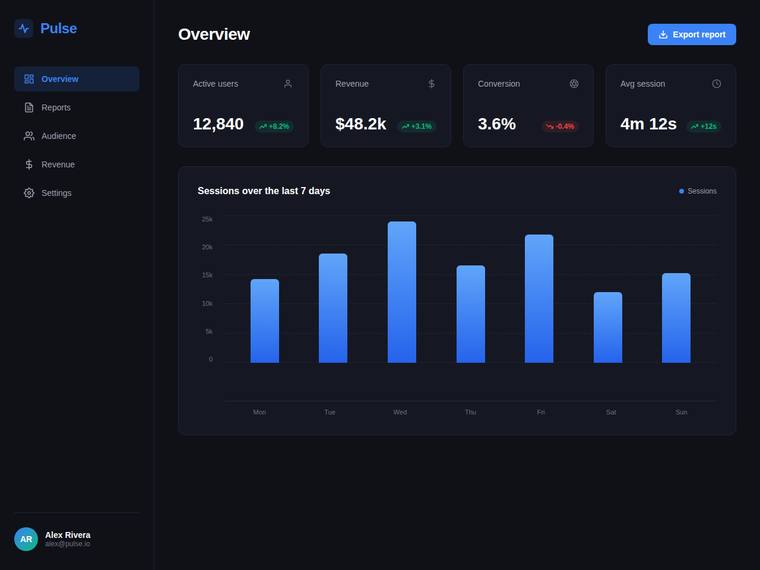Viewport: 760px width, 570px height.
Task: Click the 3.6% conversion value
Action: pos(497,124)
